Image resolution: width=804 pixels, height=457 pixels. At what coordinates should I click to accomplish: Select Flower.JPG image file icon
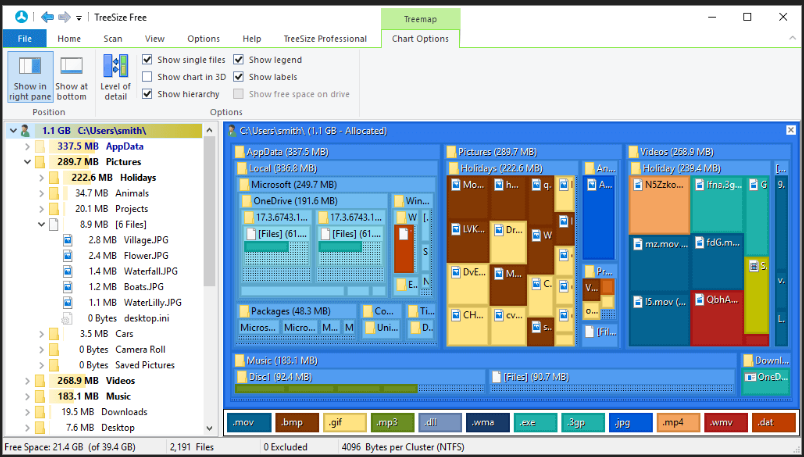click(68, 255)
